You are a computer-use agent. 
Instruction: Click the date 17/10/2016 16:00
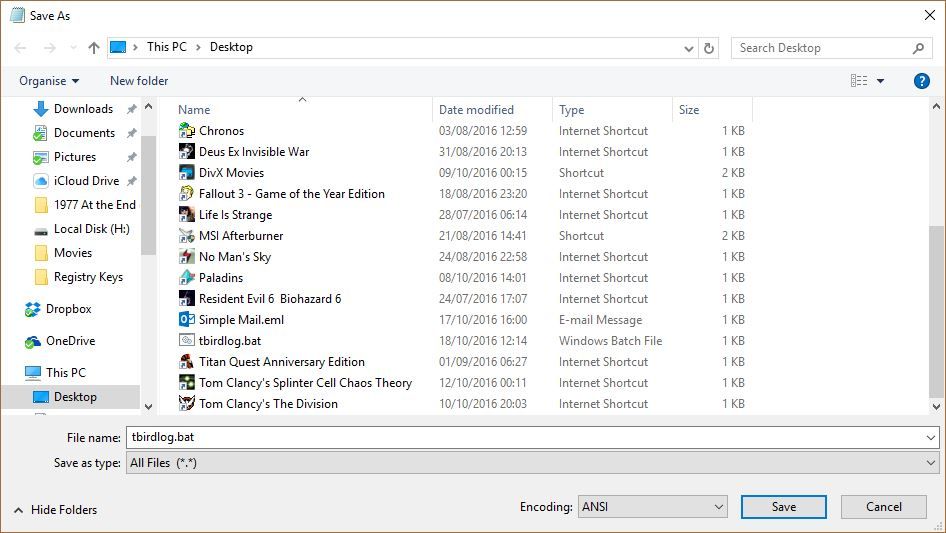pyautogui.click(x=483, y=319)
